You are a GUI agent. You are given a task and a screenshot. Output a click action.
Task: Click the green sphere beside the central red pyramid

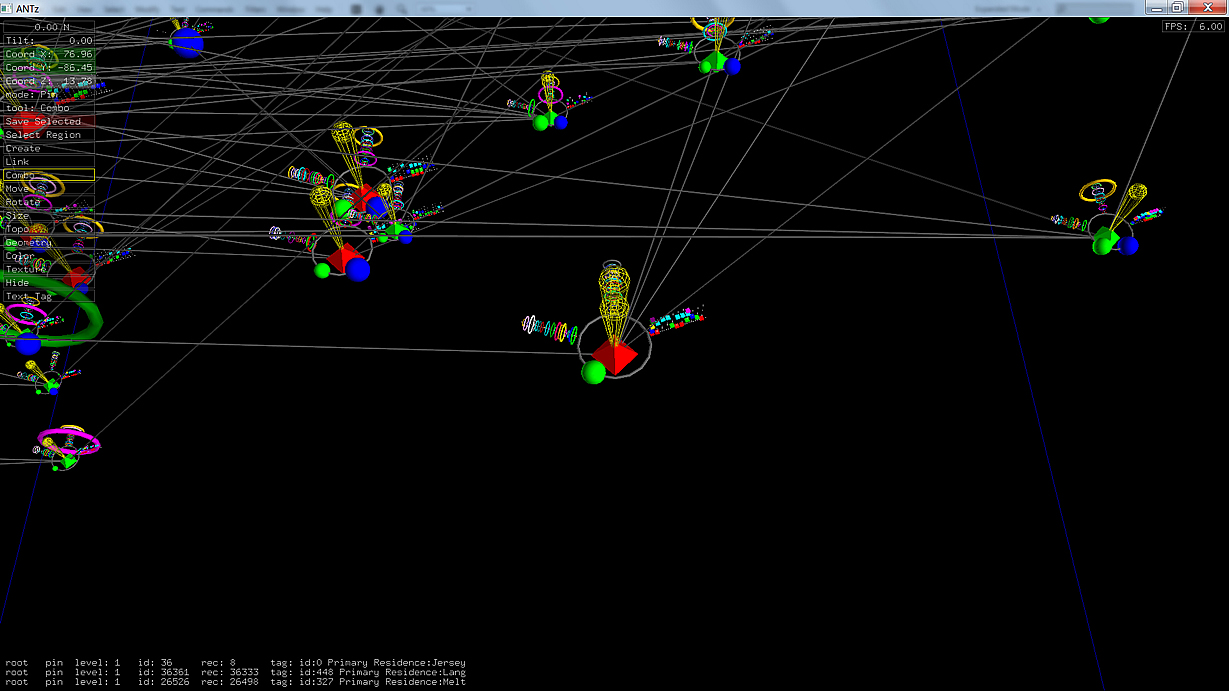[x=594, y=372]
